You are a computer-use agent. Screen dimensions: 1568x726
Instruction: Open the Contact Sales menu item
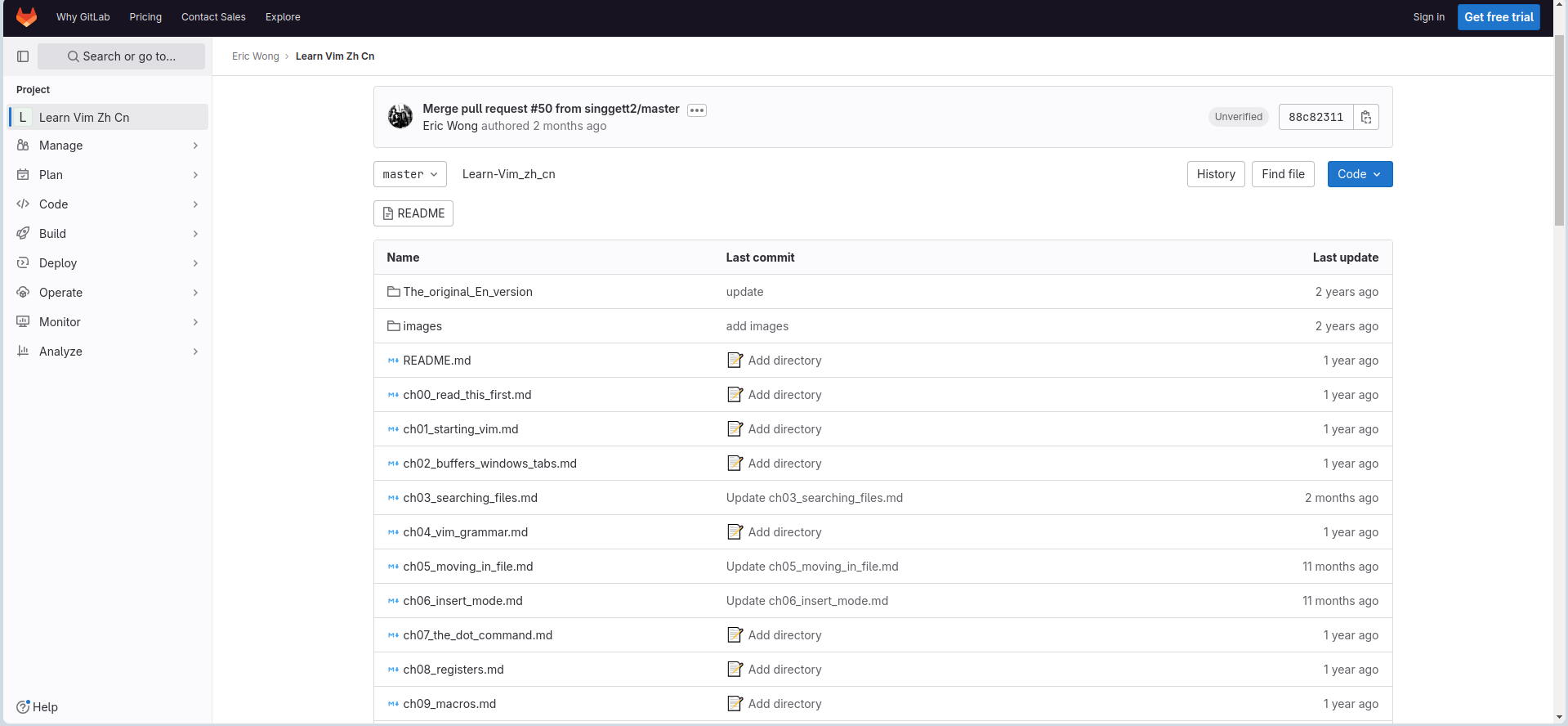coord(213,17)
